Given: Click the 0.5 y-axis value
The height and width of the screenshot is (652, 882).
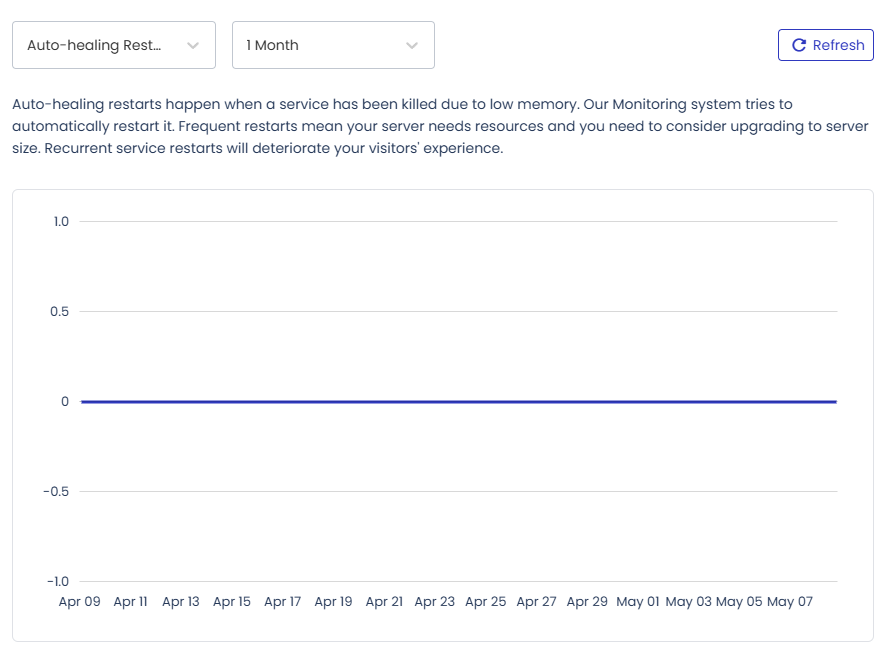Looking at the screenshot, I should 59,312.
